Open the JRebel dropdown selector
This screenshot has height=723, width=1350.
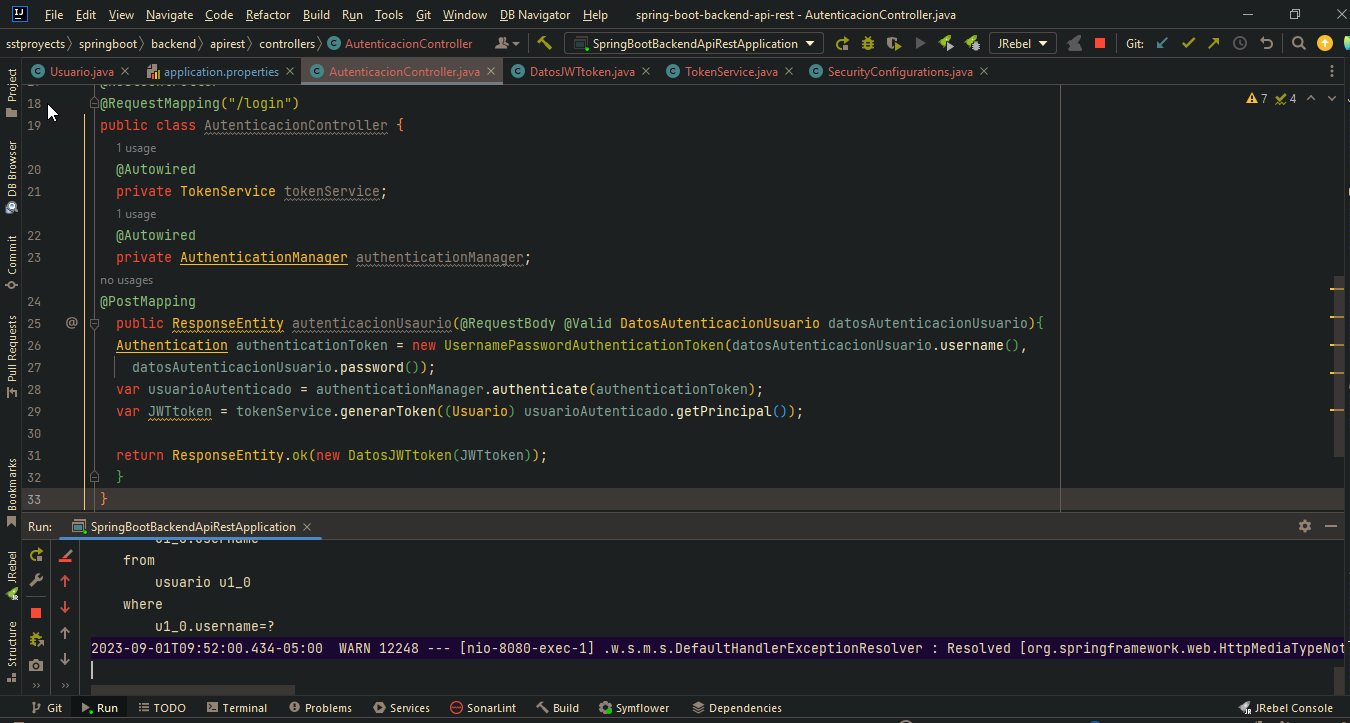1022,43
